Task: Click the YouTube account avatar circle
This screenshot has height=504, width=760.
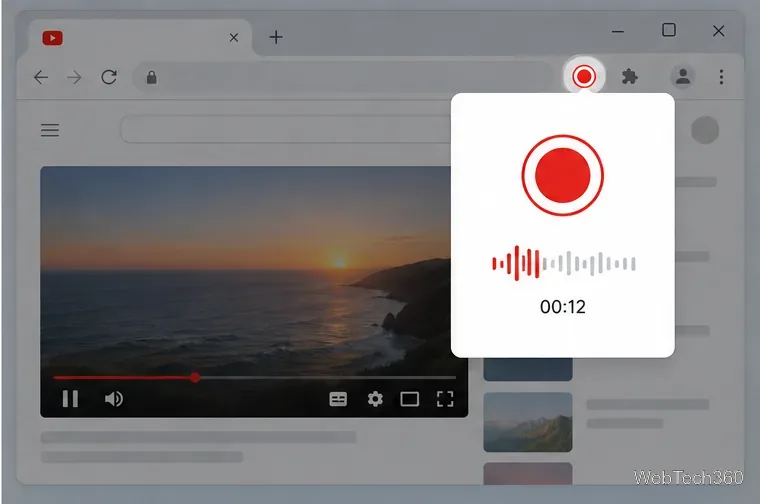Action: (x=705, y=130)
